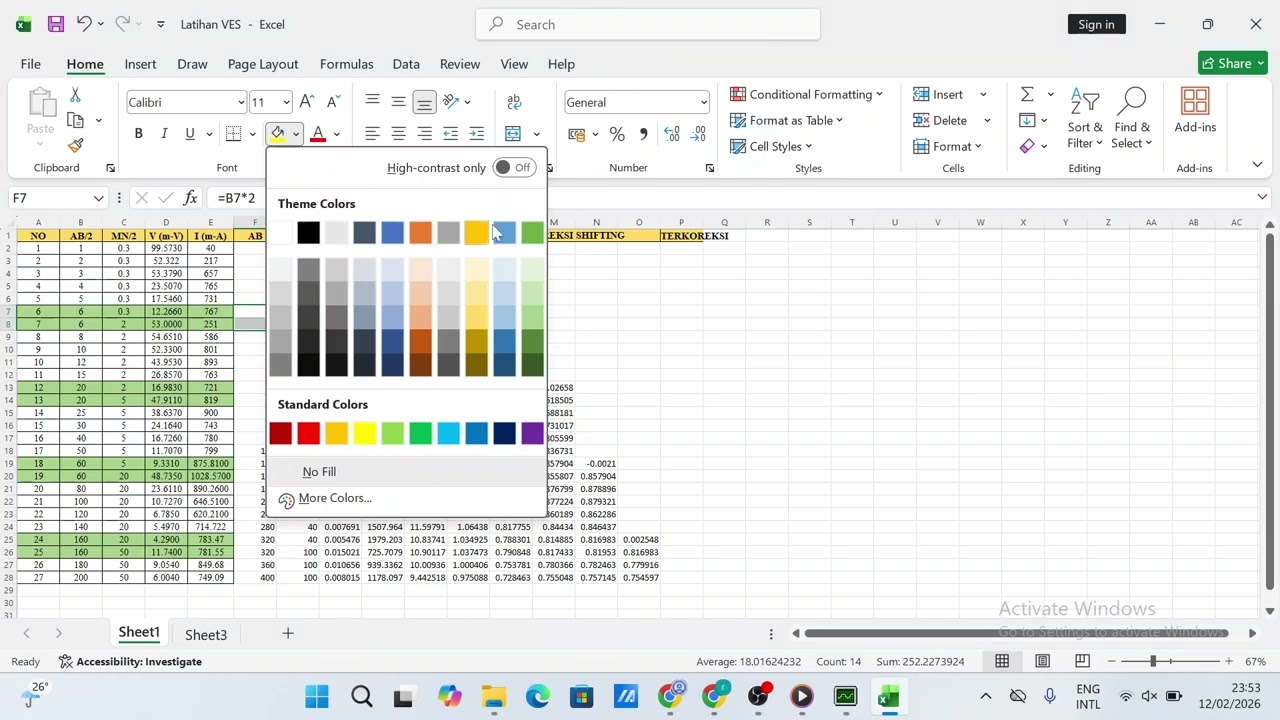
Task: Click the Undo arrow icon
Action: (85, 24)
